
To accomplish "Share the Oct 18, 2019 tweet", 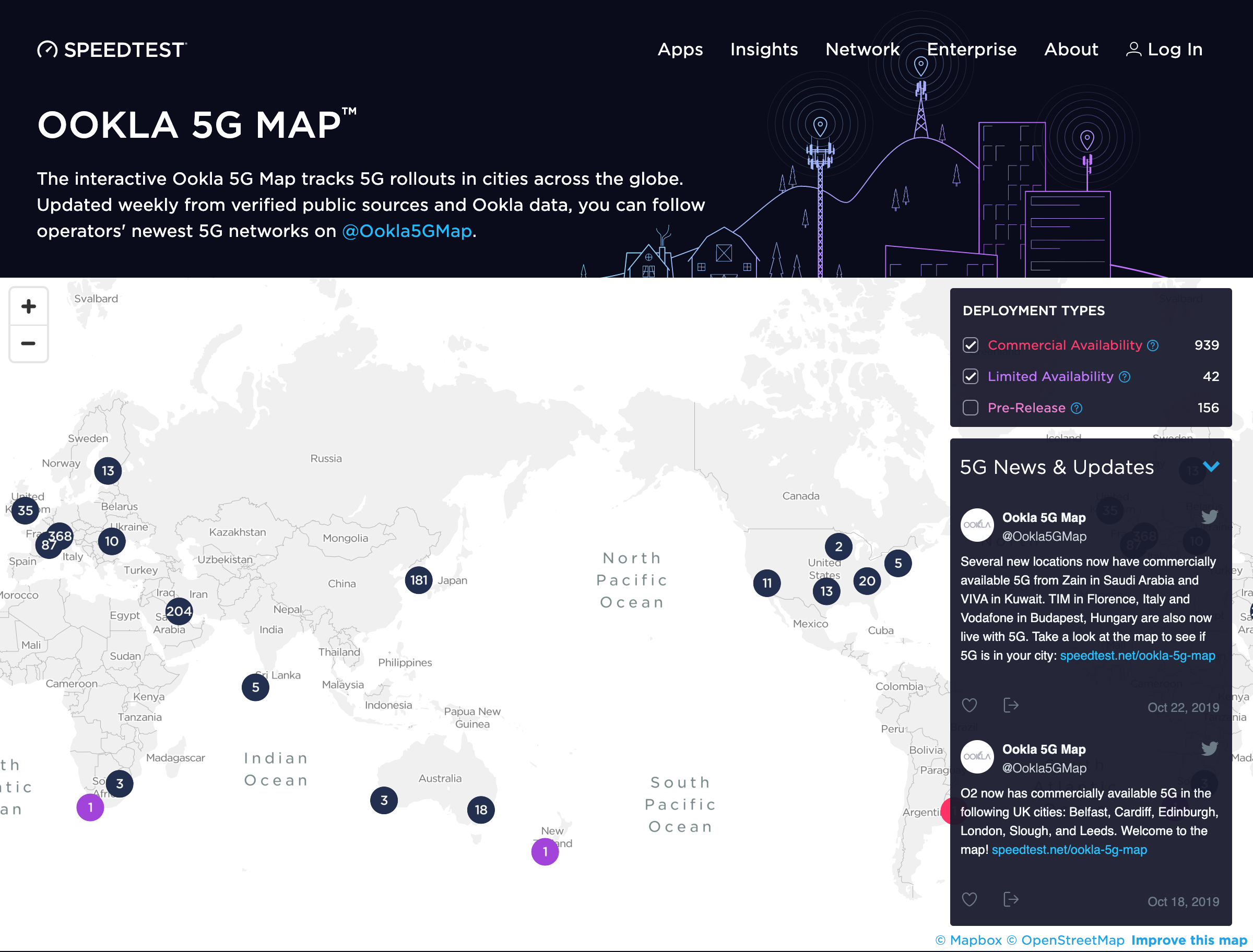I will click(1011, 899).
